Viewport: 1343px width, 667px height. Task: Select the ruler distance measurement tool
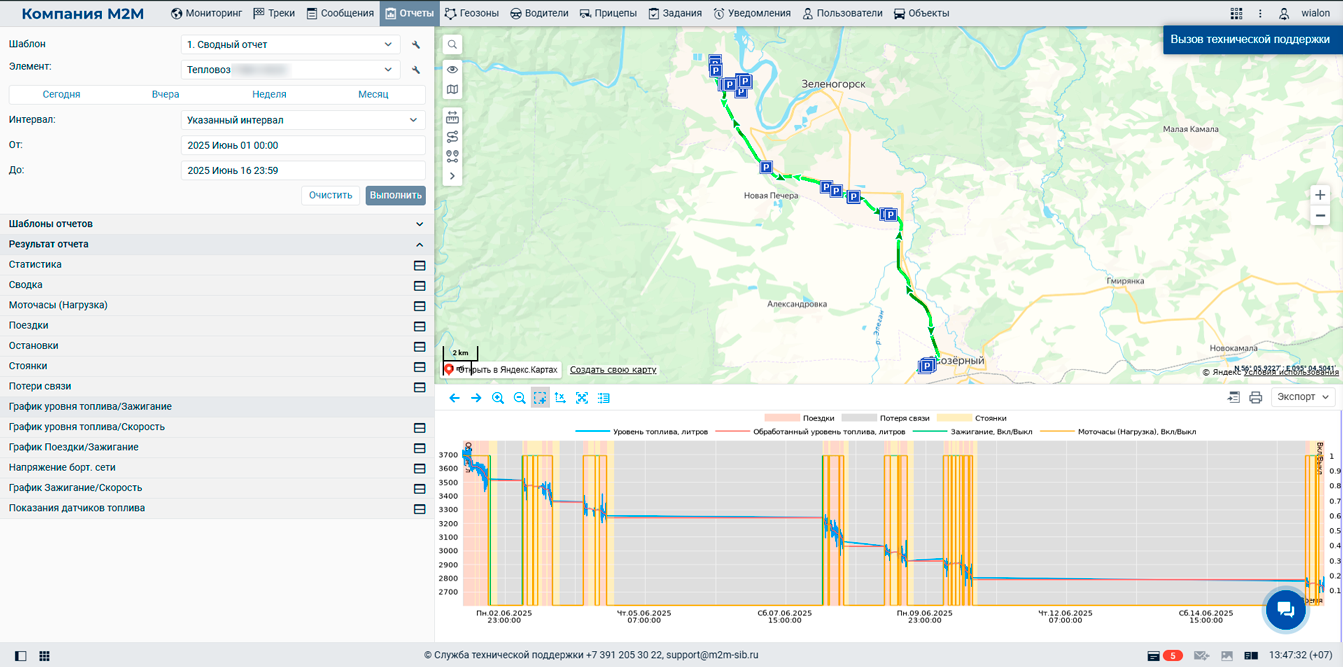452,117
